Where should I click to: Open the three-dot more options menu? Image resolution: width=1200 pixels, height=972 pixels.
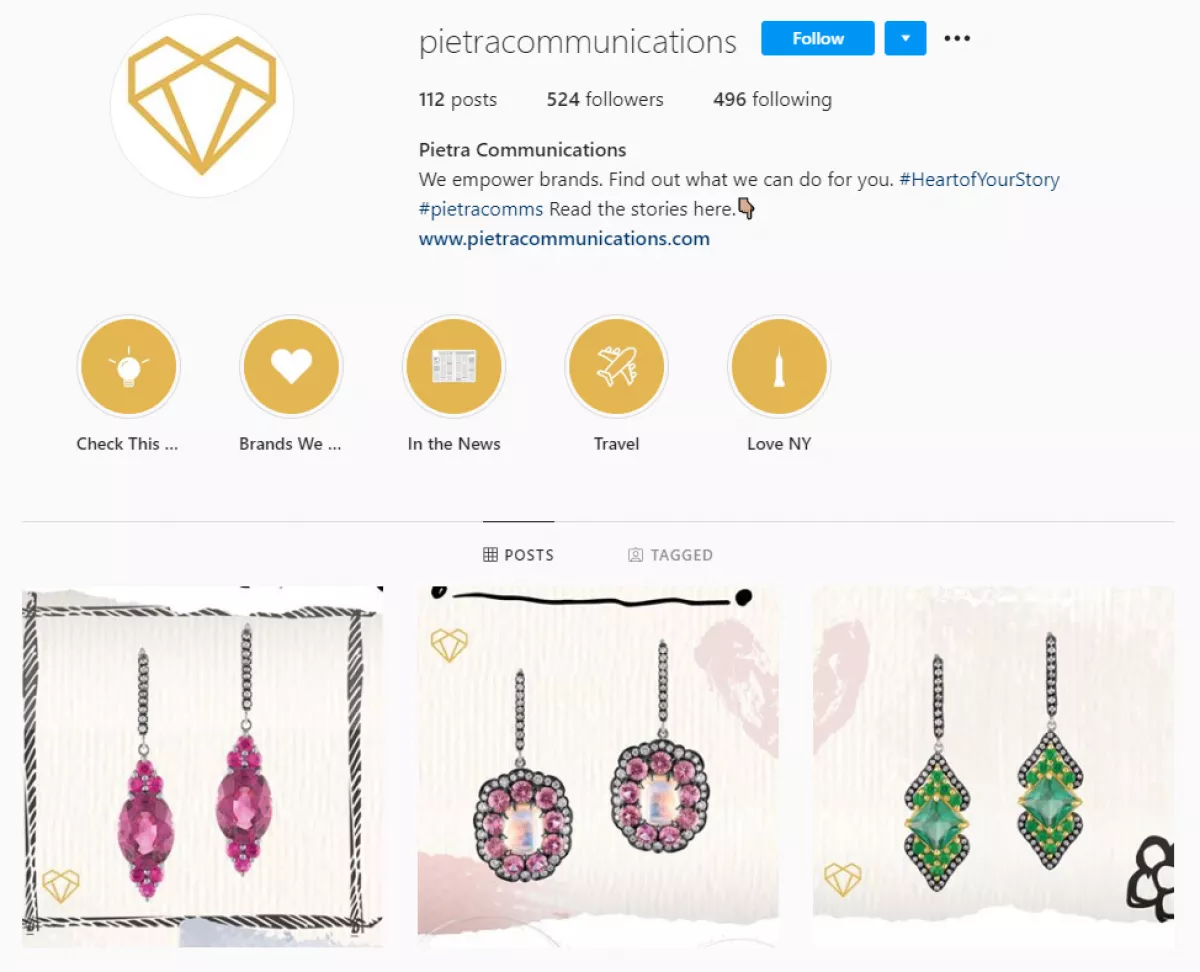pos(957,39)
